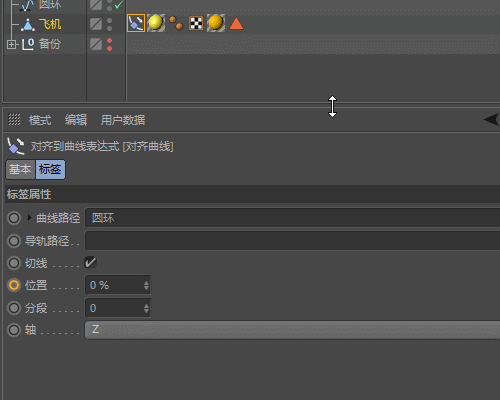The width and height of the screenshot is (500, 400).
Task: Click the attribute manager grip dots icon
Action: click(14, 120)
